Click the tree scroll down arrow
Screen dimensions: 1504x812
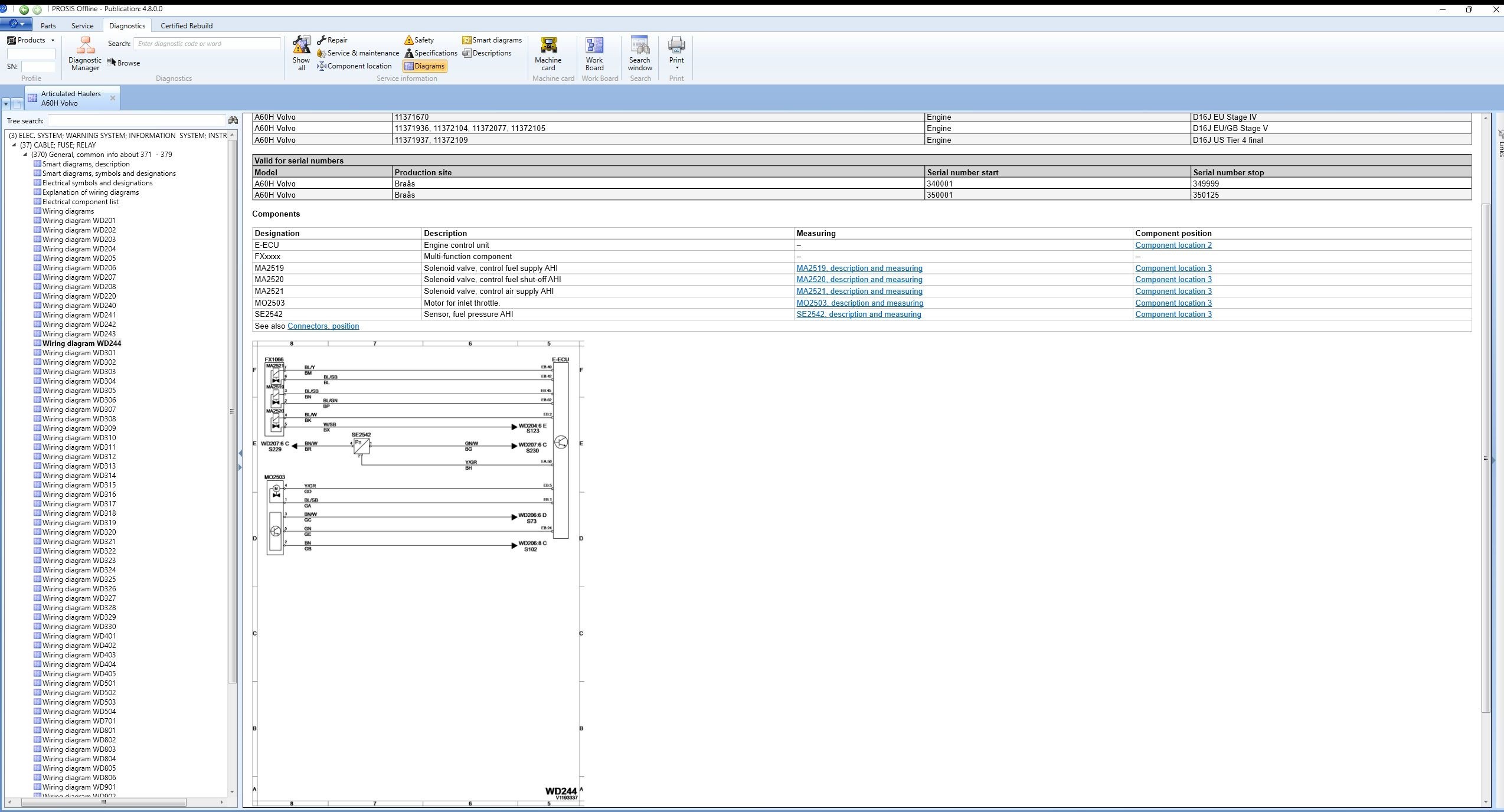pyautogui.click(x=232, y=792)
